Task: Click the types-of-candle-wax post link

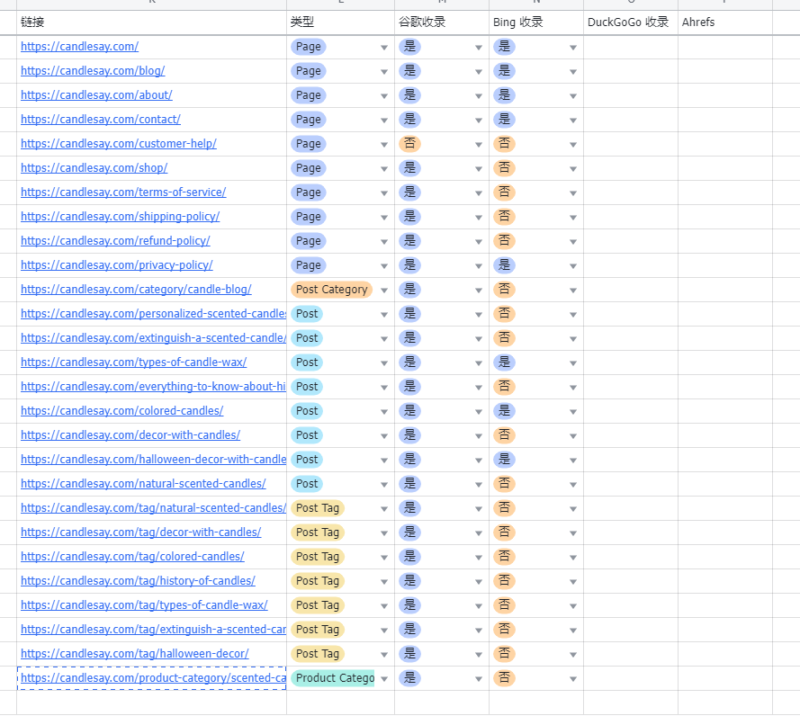Action: [133, 362]
